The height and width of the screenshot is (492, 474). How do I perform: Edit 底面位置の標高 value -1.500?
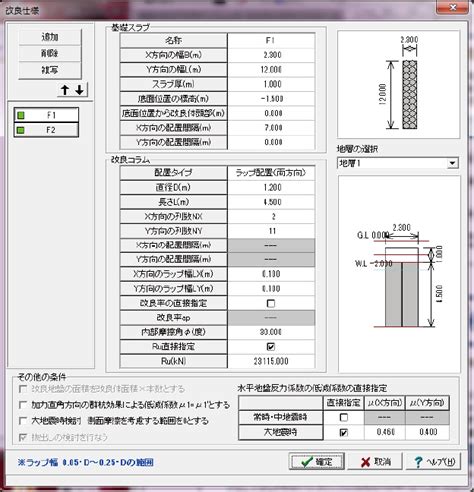pyautogui.click(x=271, y=99)
